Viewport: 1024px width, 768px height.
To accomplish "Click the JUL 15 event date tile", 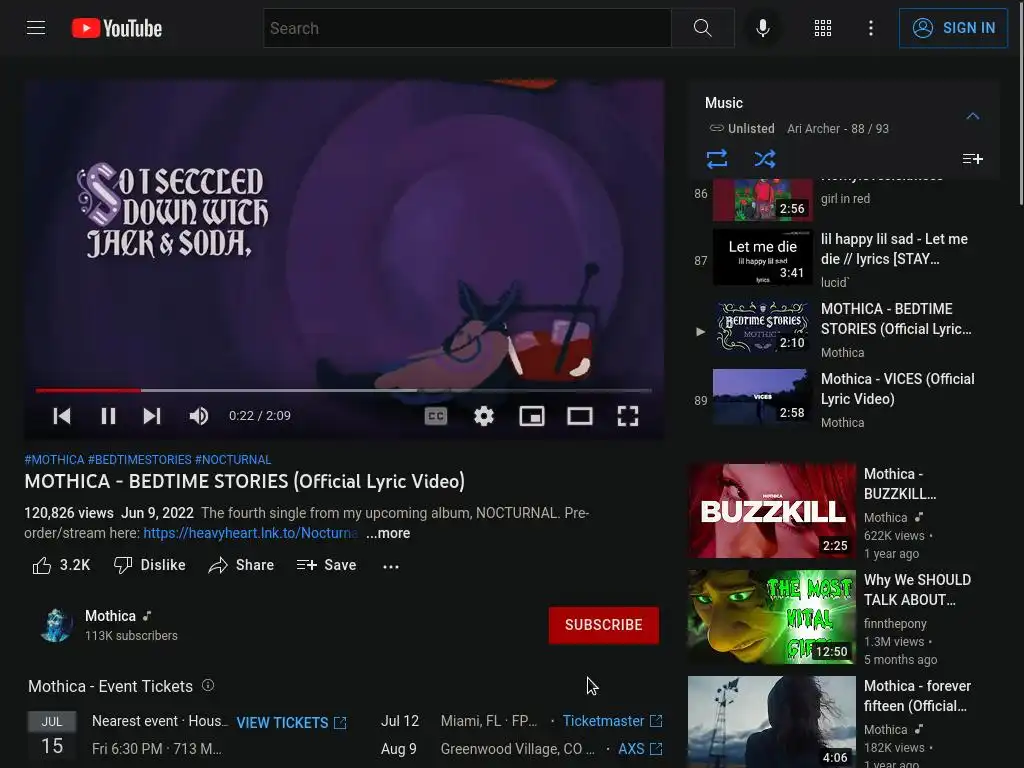I will 52,735.
